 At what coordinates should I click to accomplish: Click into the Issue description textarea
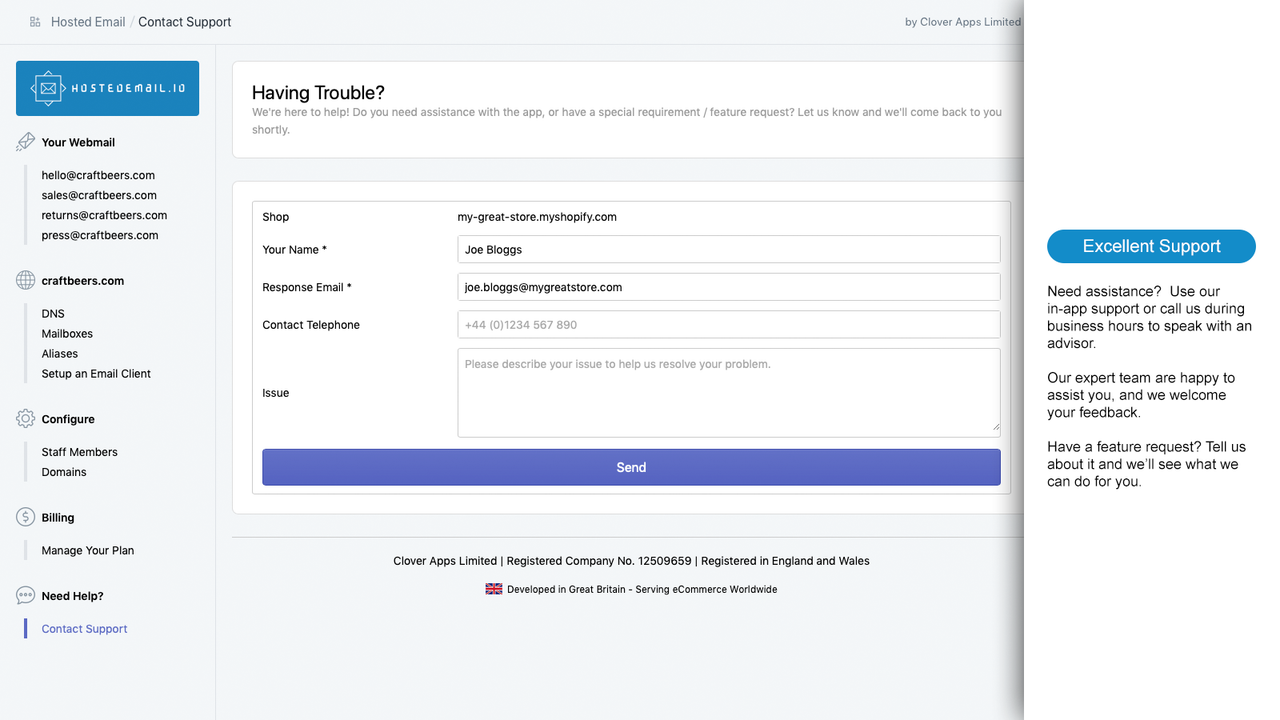pos(729,393)
